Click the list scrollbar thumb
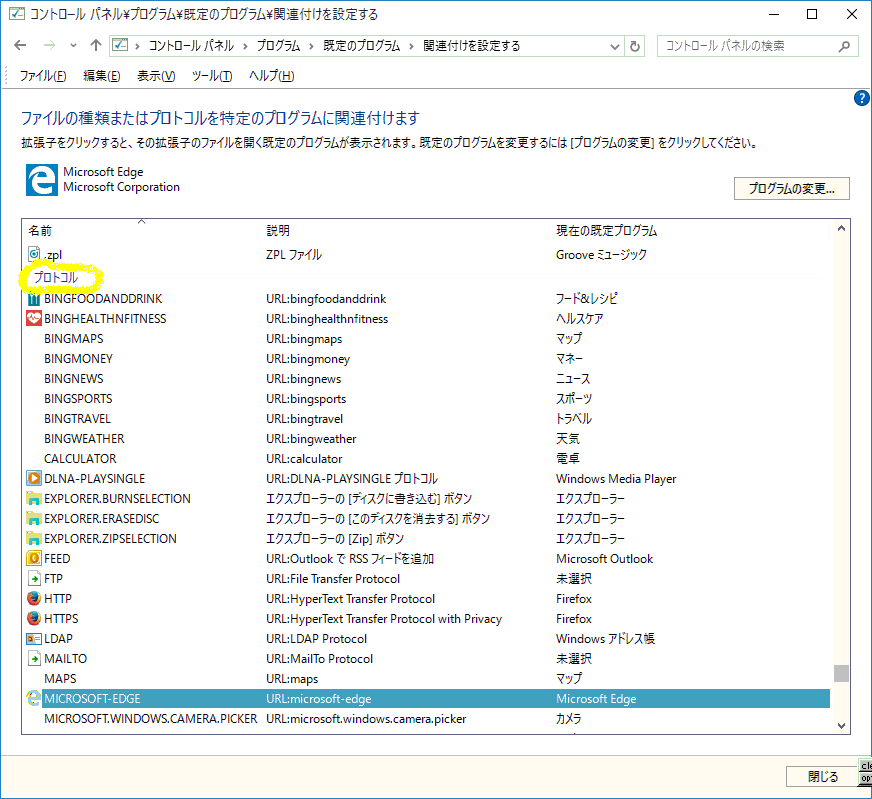The height and width of the screenshot is (799, 872). click(841, 673)
